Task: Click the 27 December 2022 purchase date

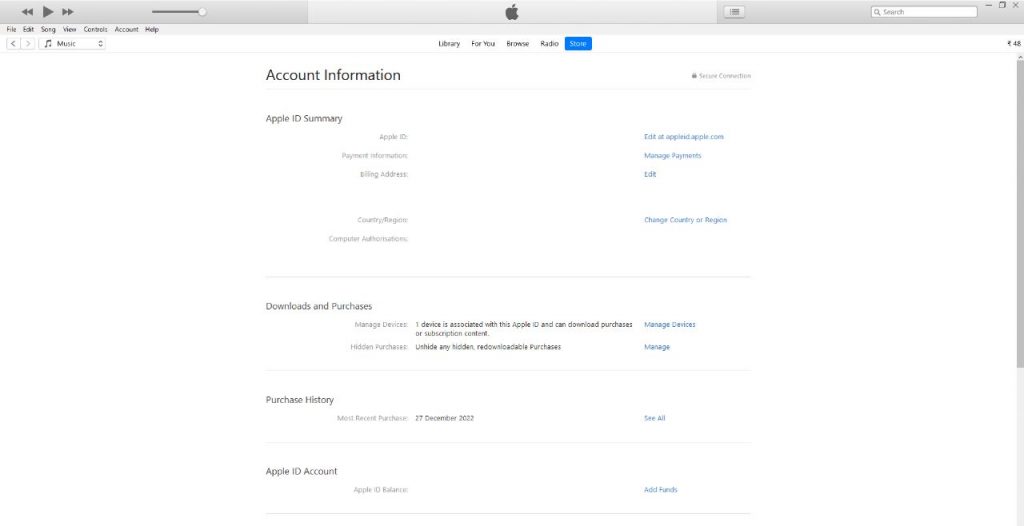Action: [x=445, y=418]
